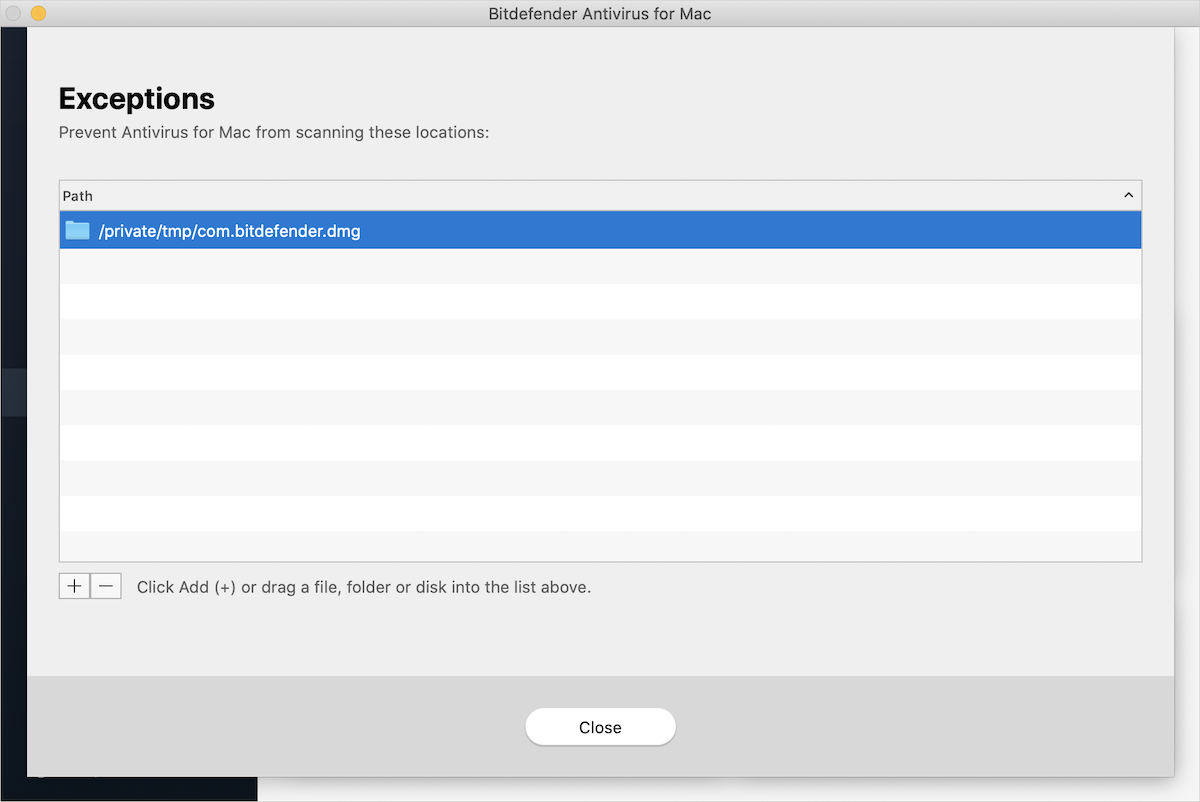Click the Bitdefender Antivirus for Mac title bar

(600, 13)
